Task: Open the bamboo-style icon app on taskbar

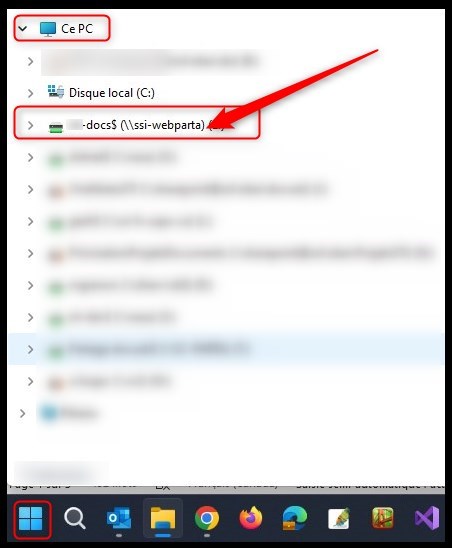Action: coord(383,519)
